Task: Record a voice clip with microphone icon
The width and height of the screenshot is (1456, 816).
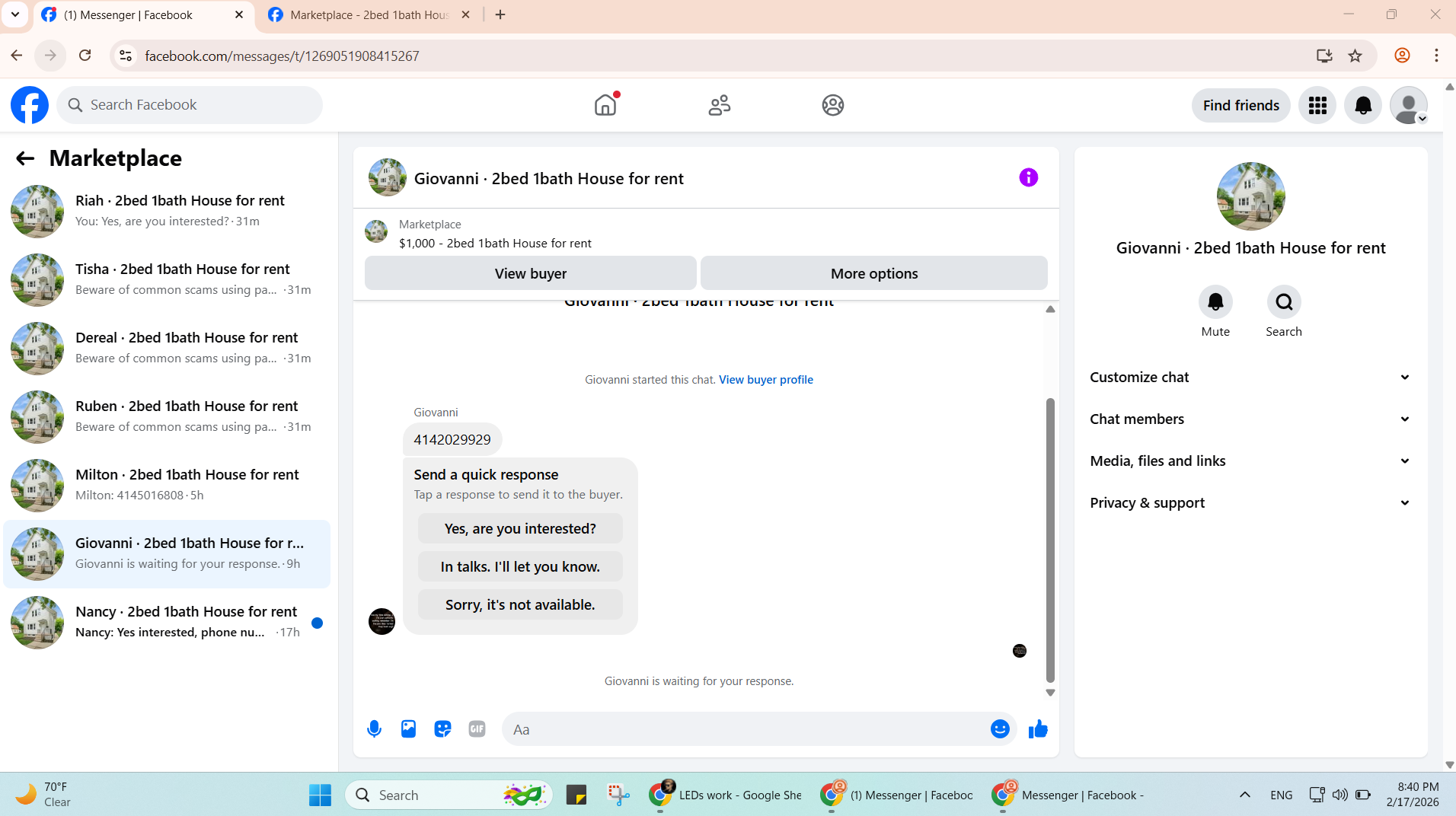Action: [374, 729]
